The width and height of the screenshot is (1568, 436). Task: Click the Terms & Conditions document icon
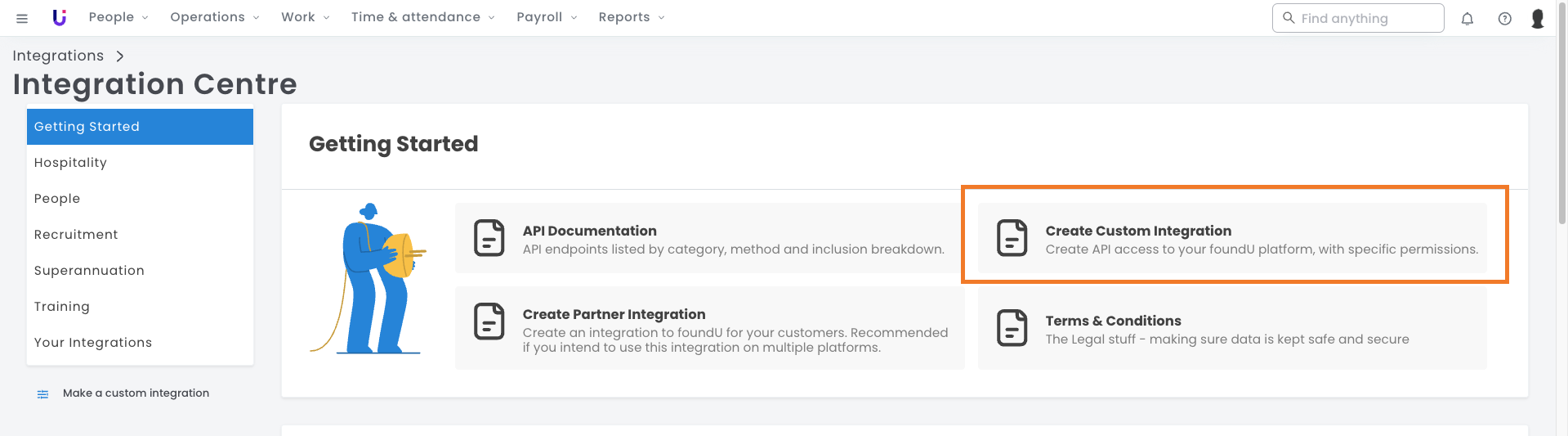[x=1012, y=328]
